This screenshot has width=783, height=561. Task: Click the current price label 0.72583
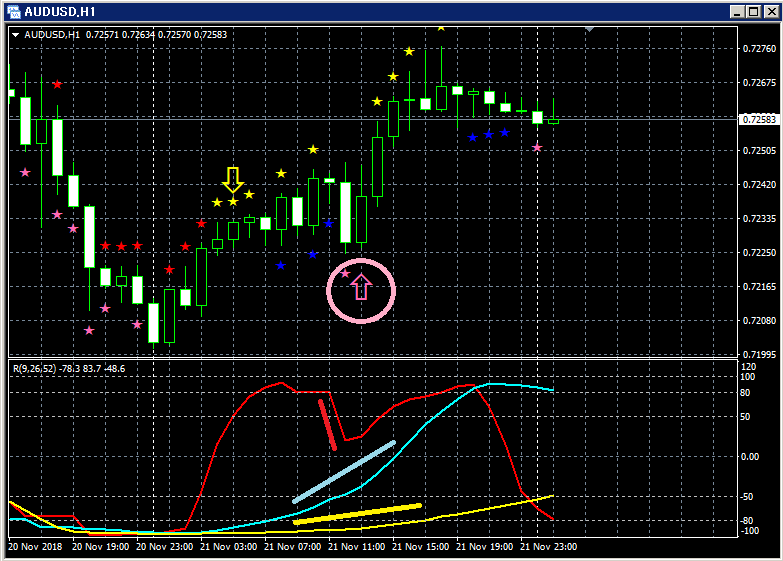pos(759,119)
